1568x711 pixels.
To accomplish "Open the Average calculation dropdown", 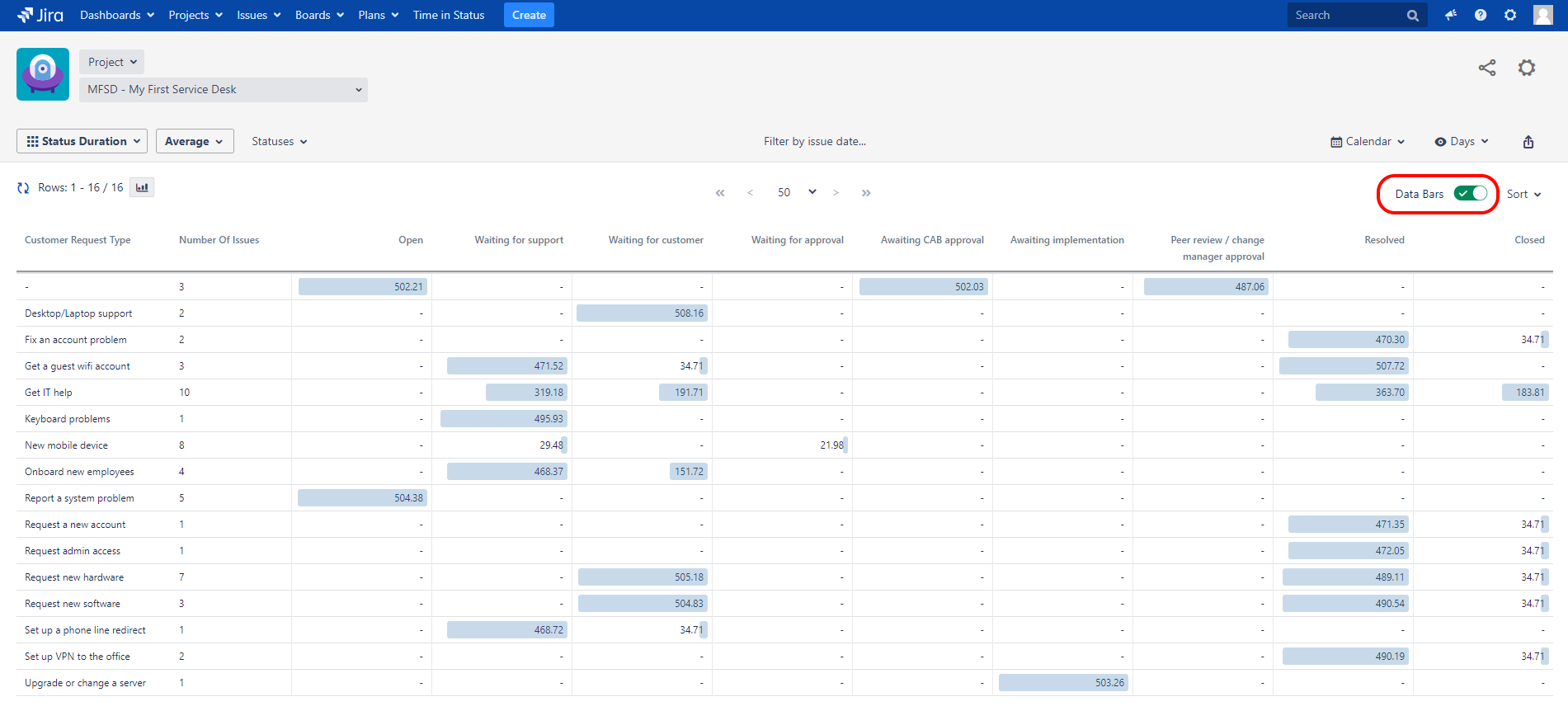I will tap(195, 142).
